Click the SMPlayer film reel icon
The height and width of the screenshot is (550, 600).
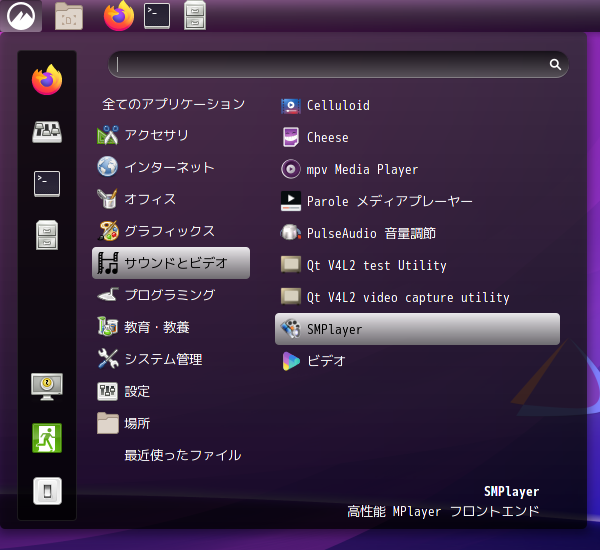point(291,328)
